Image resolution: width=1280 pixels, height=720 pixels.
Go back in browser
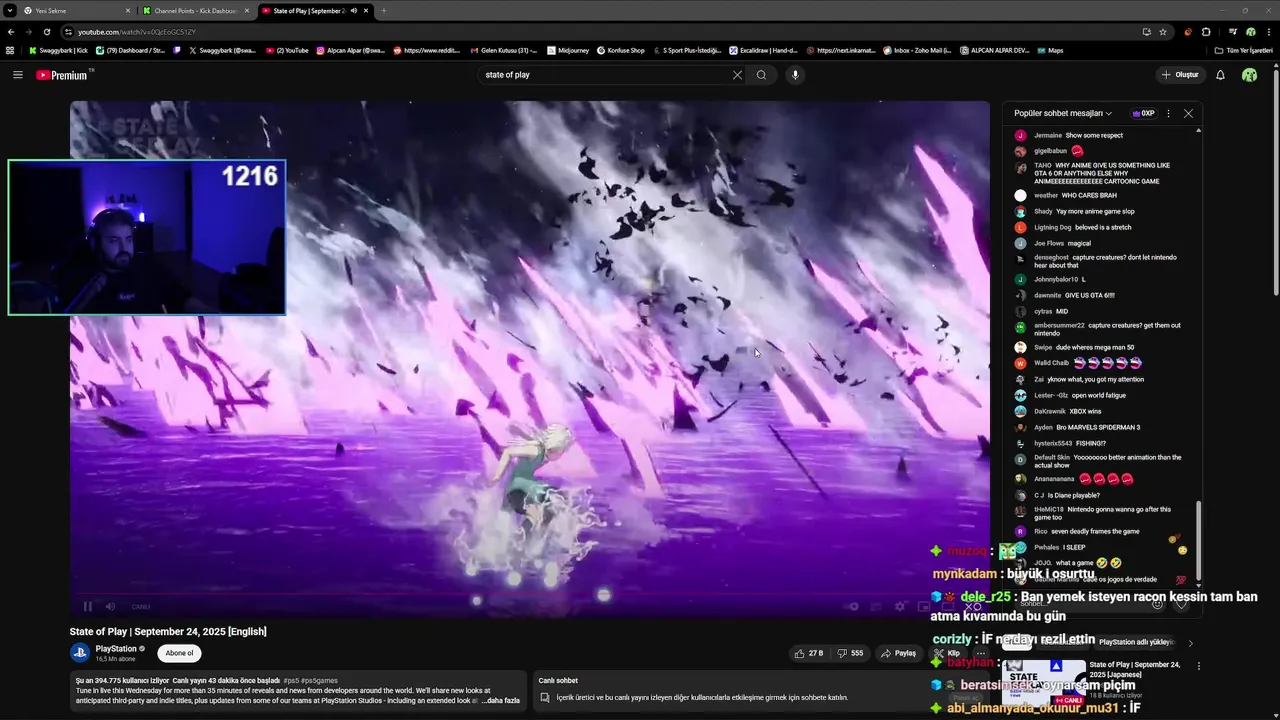11,32
